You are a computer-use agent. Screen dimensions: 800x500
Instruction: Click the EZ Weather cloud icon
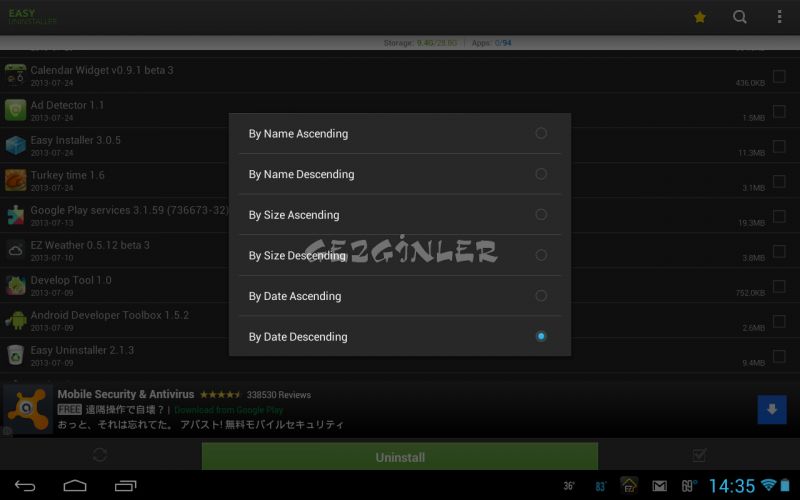click(15, 250)
